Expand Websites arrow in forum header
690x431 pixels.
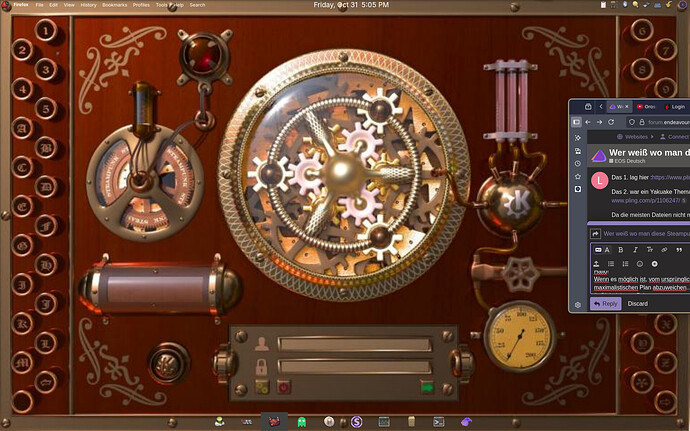(x=652, y=137)
